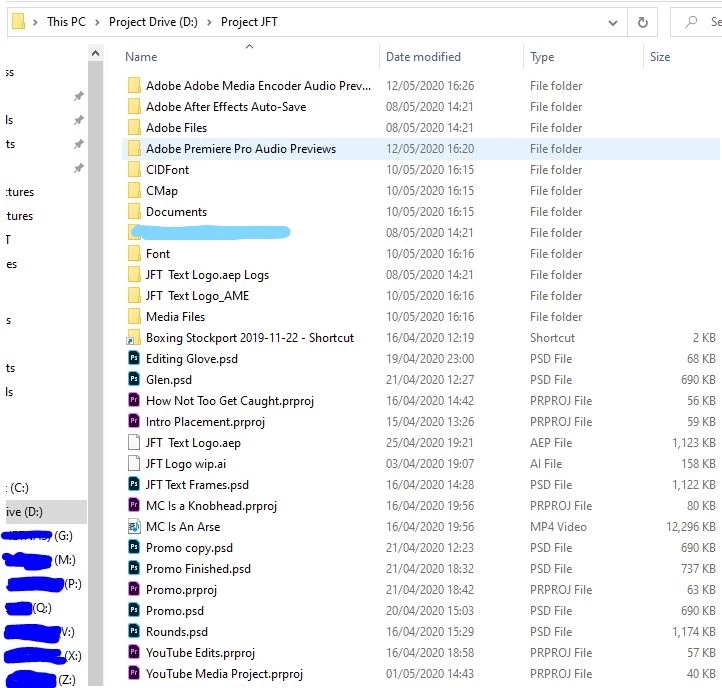Select JFT Text Logo.aep Logs folder name
This screenshot has height=688, width=722.
point(207,274)
